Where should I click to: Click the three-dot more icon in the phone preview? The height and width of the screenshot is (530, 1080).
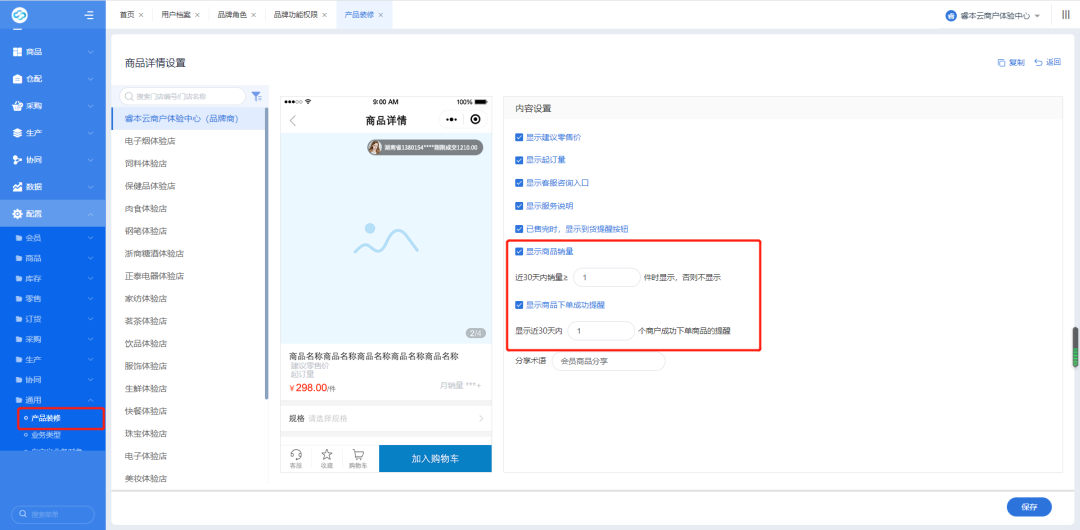pyautogui.click(x=451, y=119)
